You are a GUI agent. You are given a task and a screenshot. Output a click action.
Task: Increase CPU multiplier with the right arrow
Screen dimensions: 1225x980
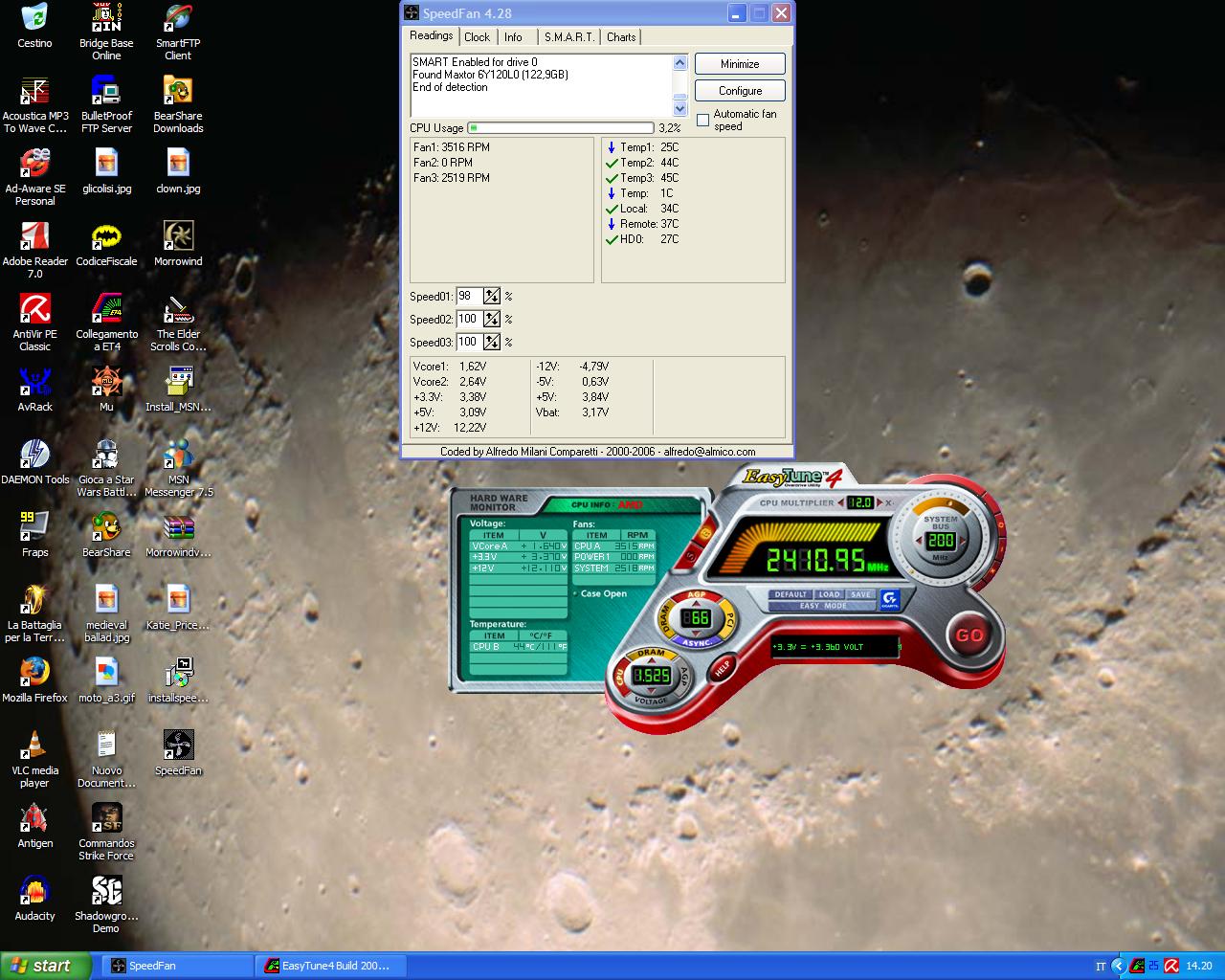[x=879, y=502]
